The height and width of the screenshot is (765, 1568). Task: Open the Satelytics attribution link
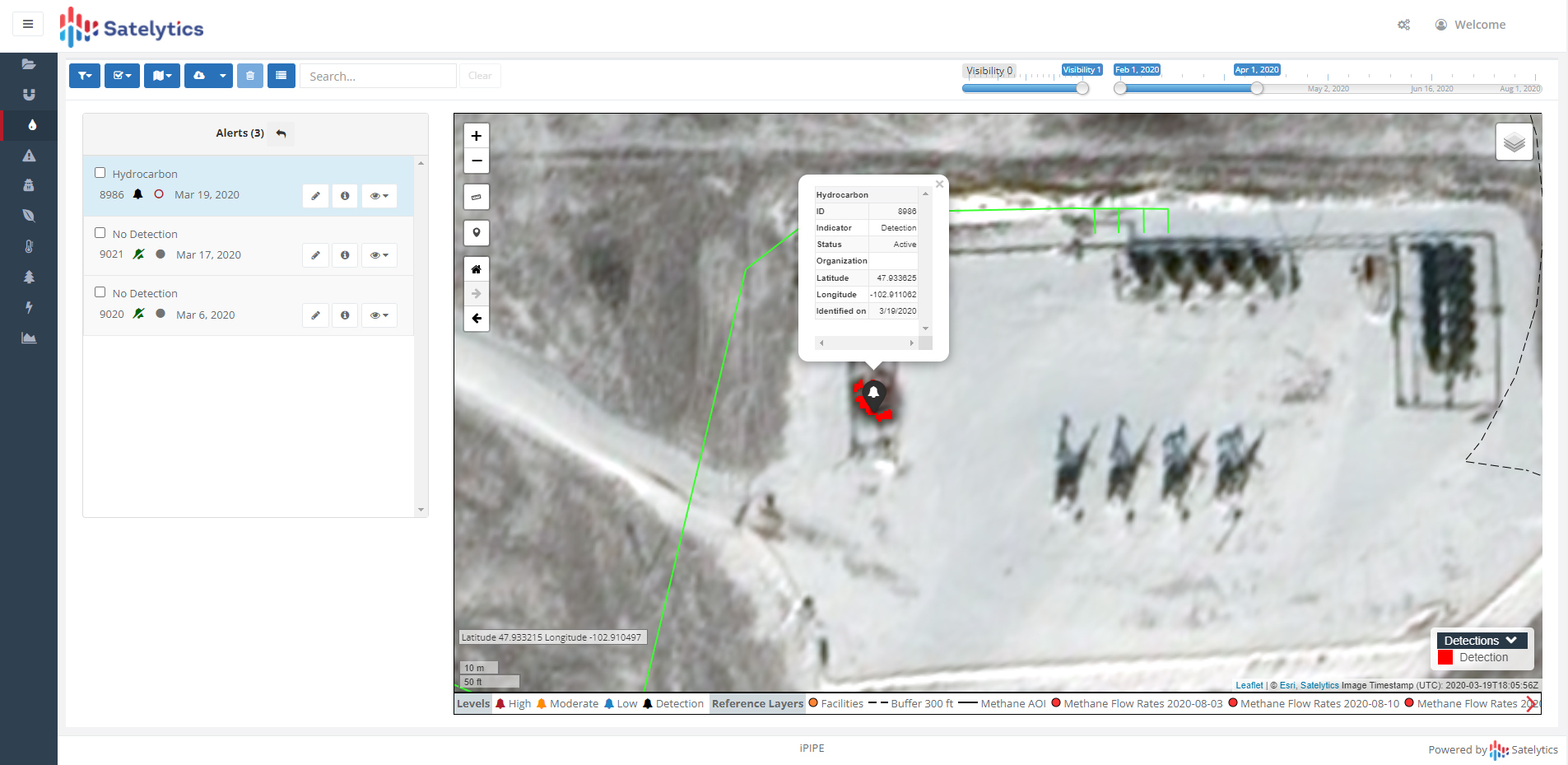tap(1319, 685)
